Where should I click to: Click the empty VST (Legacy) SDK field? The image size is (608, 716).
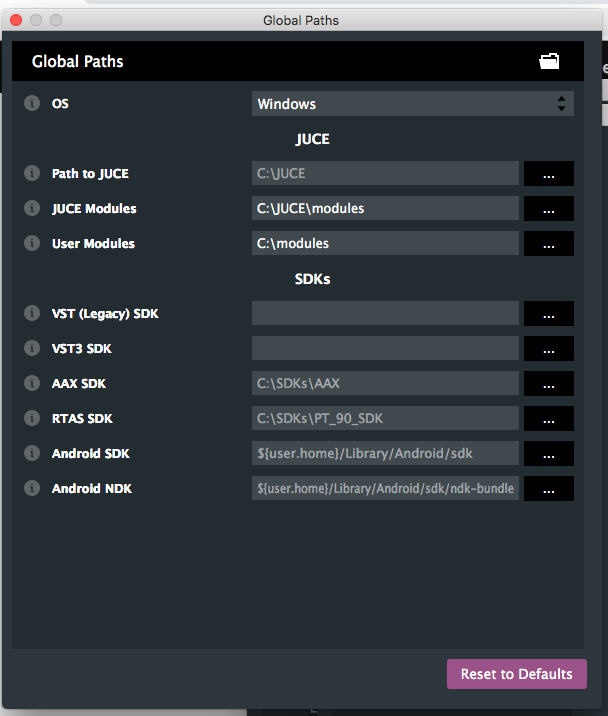(x=385, y=313)
